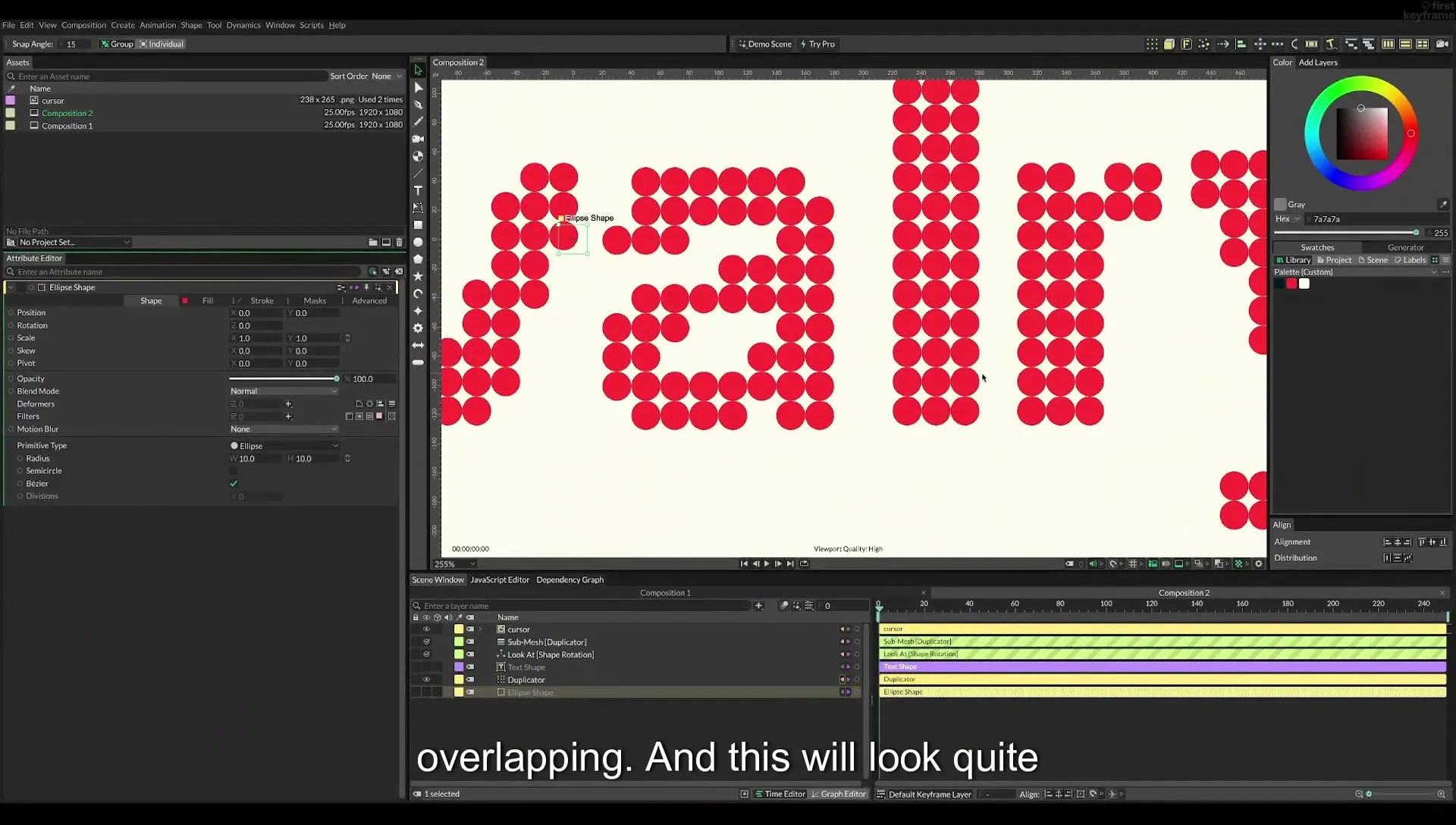
Task: Hide the Duplicator layer
Action: click(426, 680)
